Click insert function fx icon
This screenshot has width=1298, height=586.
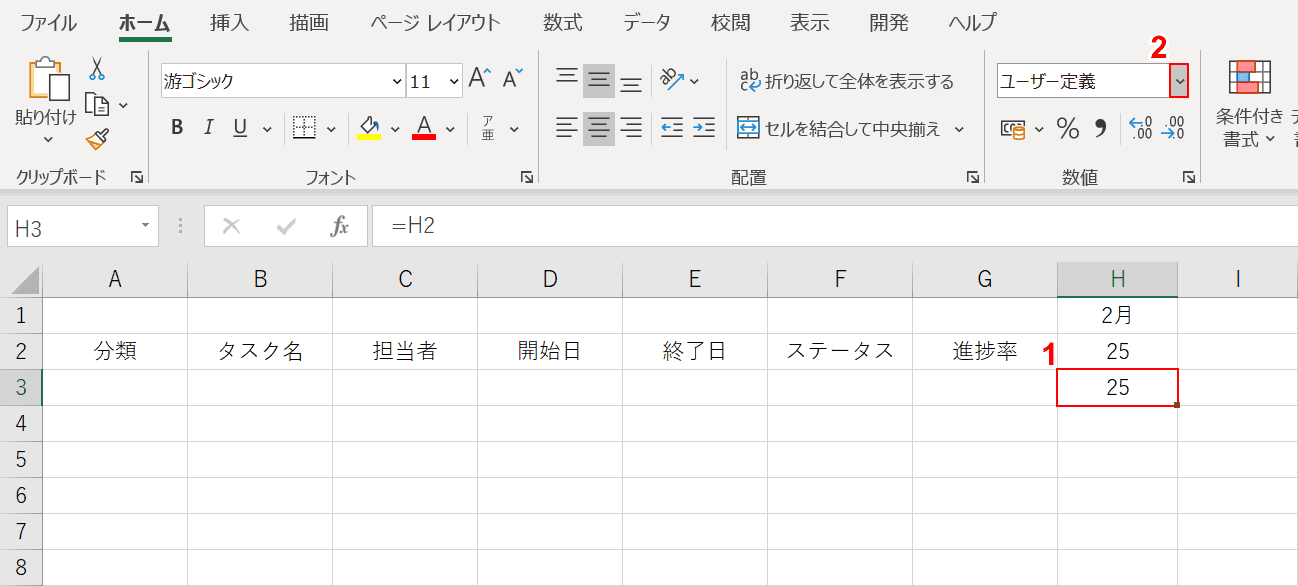340,227
